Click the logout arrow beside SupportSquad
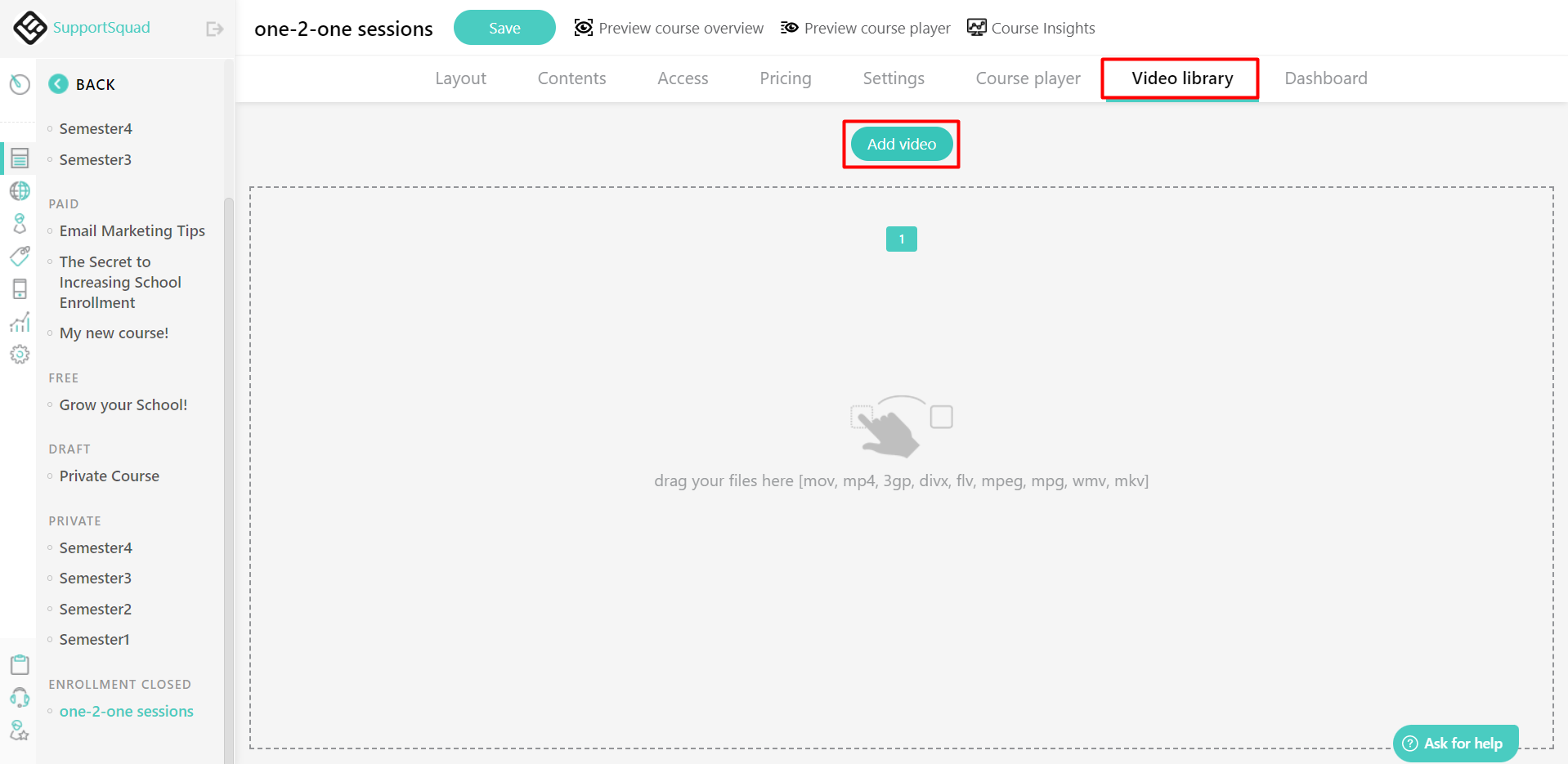Image resolution: width=1568 pixels, height=764 pixels. pos(213,28)
